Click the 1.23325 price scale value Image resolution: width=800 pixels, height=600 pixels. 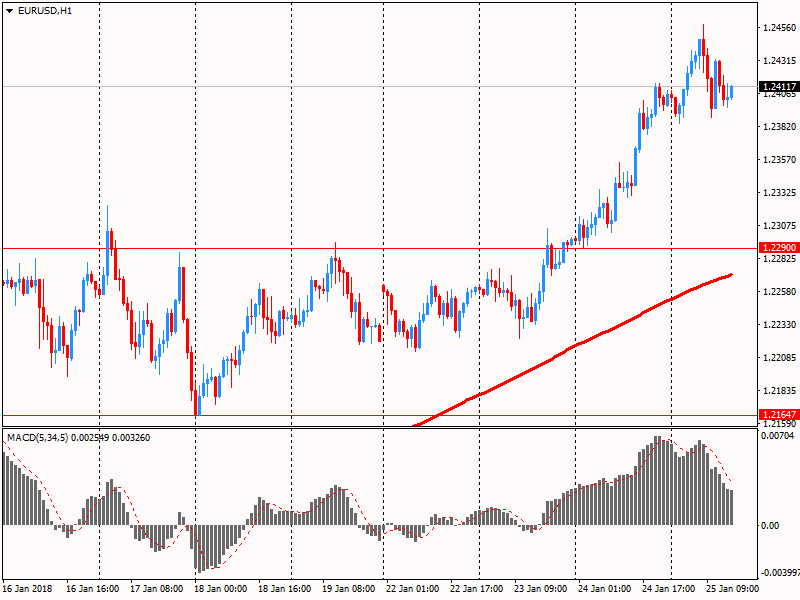[780, 193]
